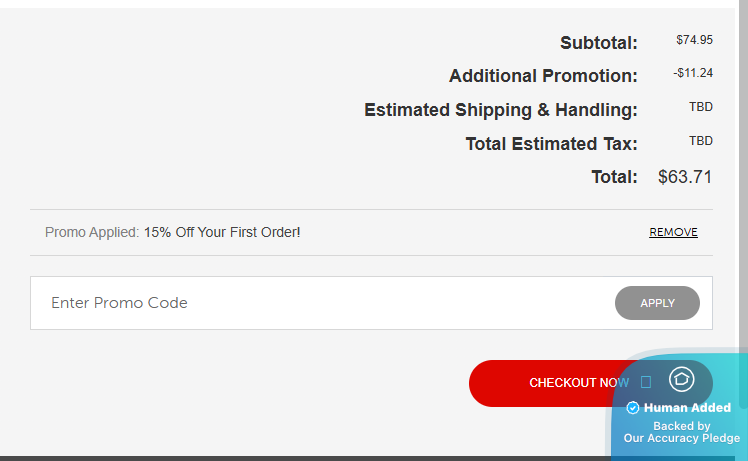Focus the Enter Promo Code field
The image size is (748, 461).
(x=322, y=303)
